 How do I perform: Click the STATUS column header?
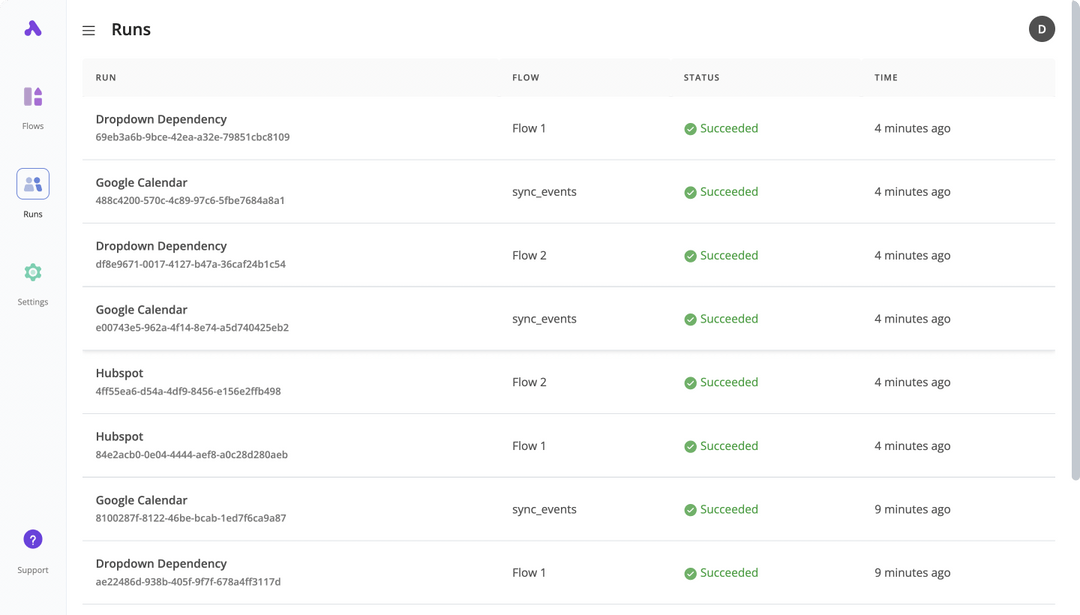701,77
